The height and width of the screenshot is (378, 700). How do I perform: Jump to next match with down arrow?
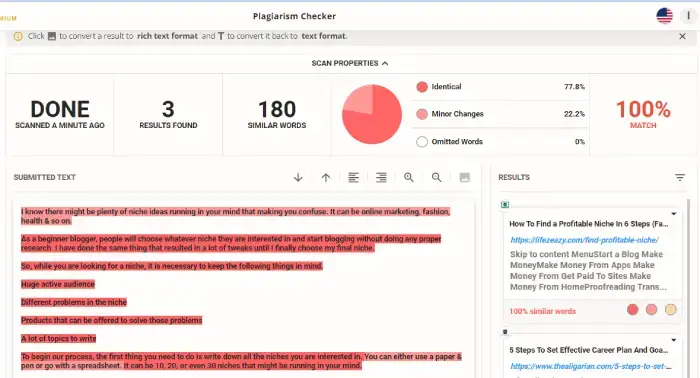click(x=298, y=178)
